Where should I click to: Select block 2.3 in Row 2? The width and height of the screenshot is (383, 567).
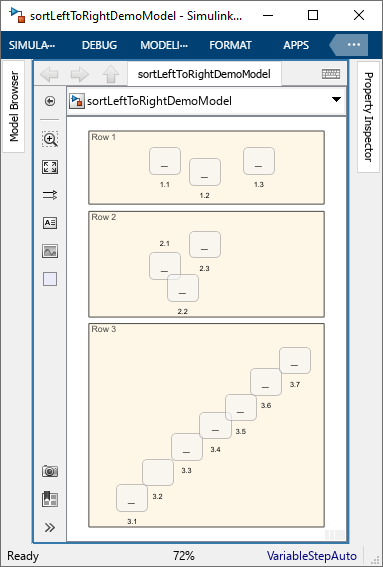[x=205, y=244]
